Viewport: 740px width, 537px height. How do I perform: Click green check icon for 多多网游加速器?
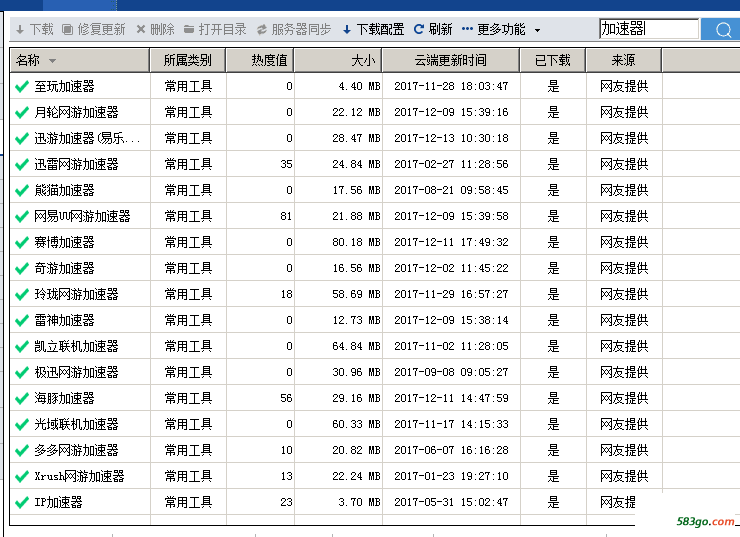click(22, 451)
